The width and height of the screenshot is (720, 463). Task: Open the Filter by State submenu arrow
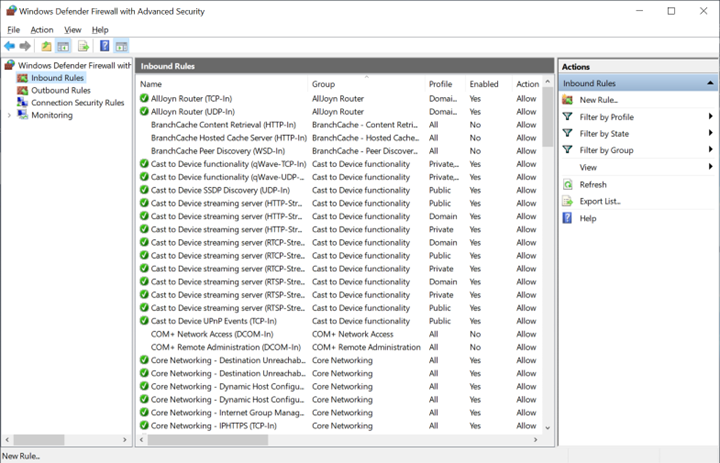click(710, 133)
